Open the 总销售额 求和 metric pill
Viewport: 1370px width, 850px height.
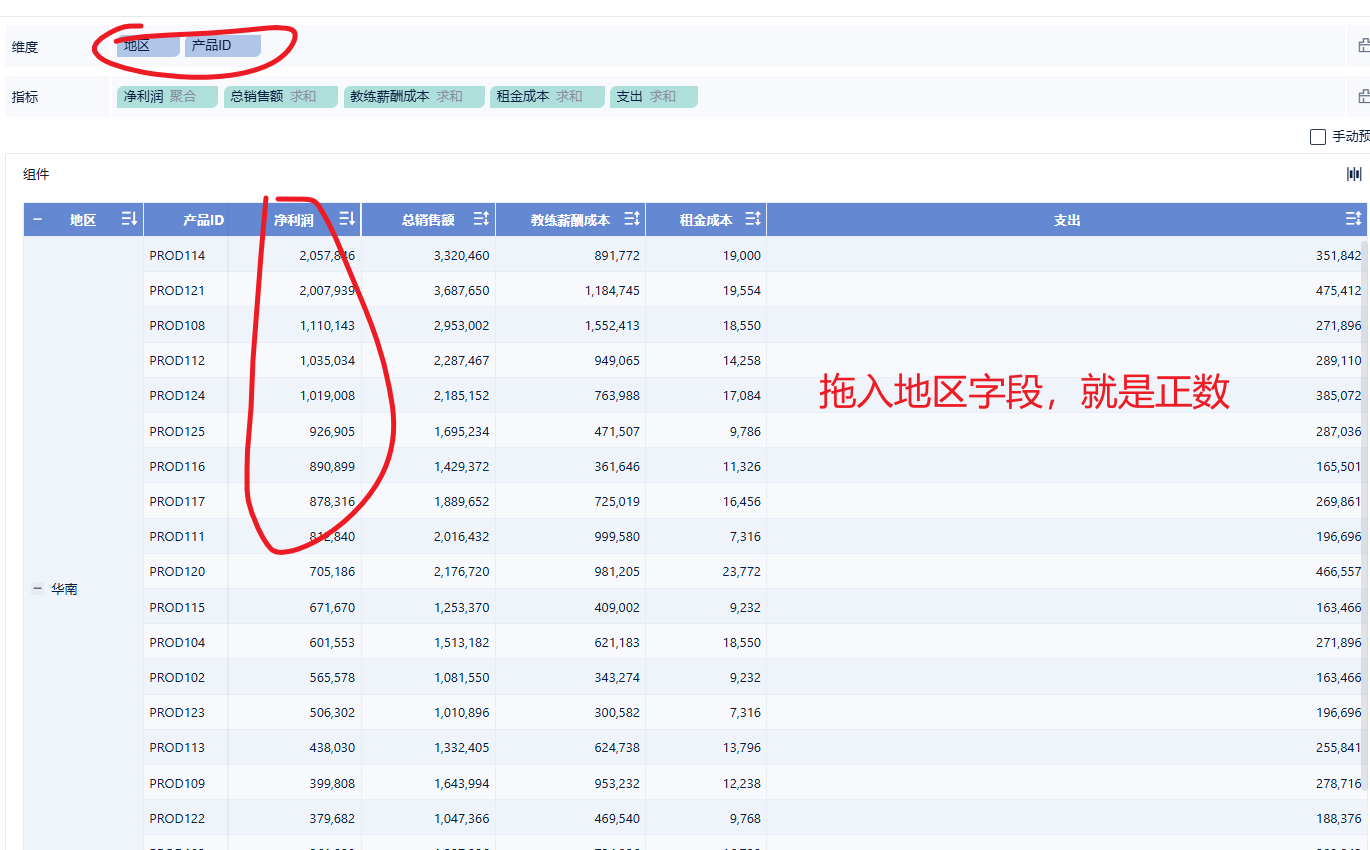281,97
